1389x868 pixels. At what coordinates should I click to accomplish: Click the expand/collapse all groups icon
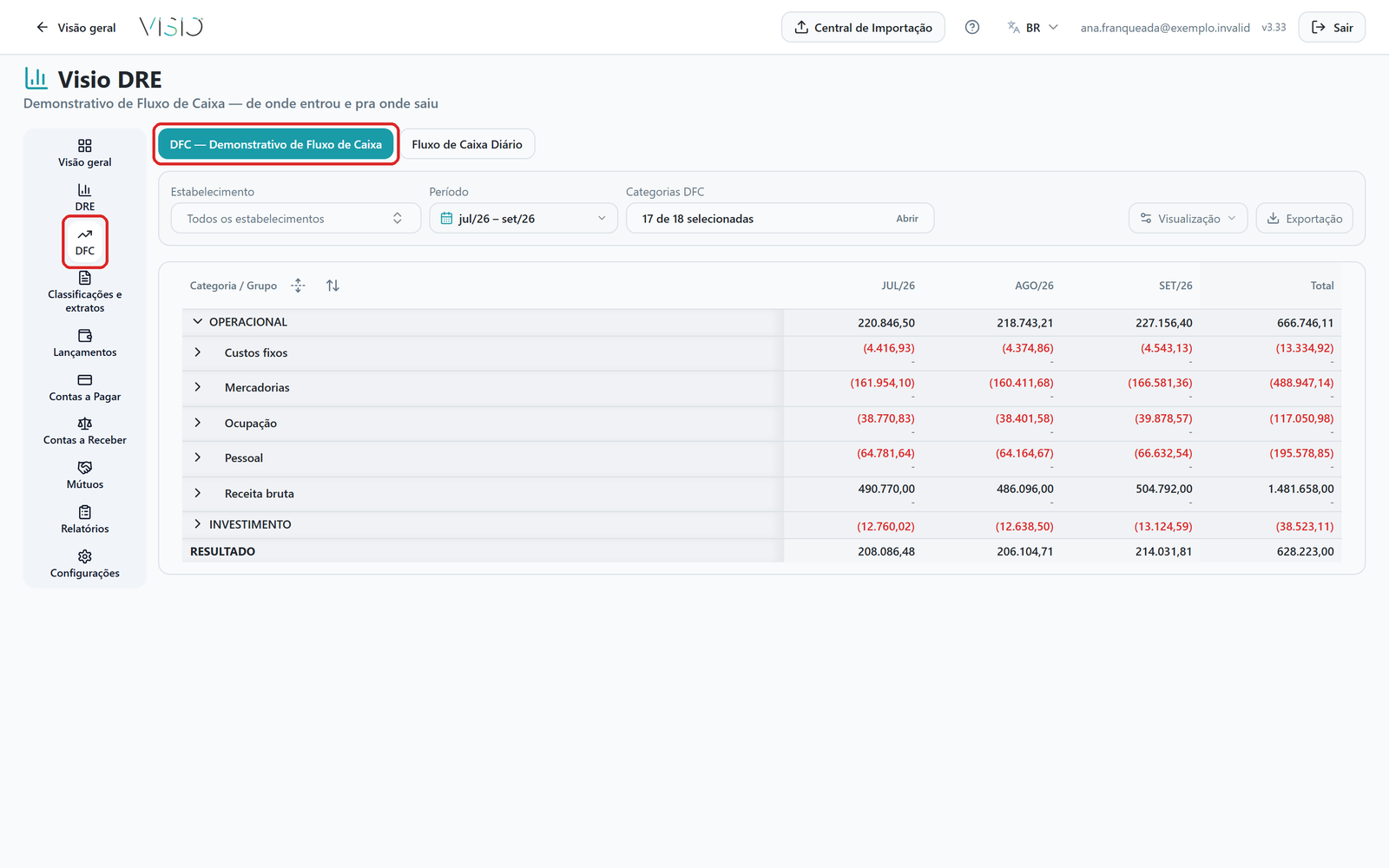[298, 286]
